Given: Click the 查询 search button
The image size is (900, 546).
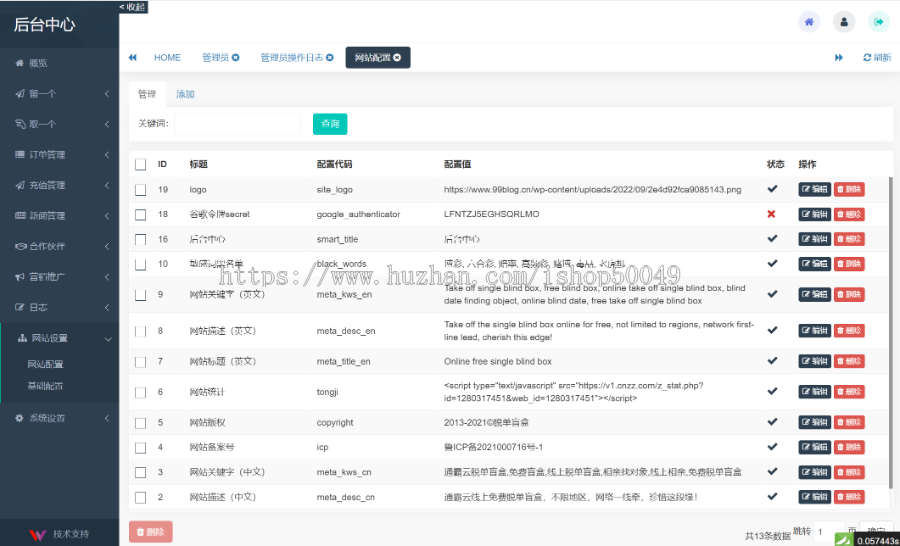Looking at the screenshot, I should [x=330, y=123].
